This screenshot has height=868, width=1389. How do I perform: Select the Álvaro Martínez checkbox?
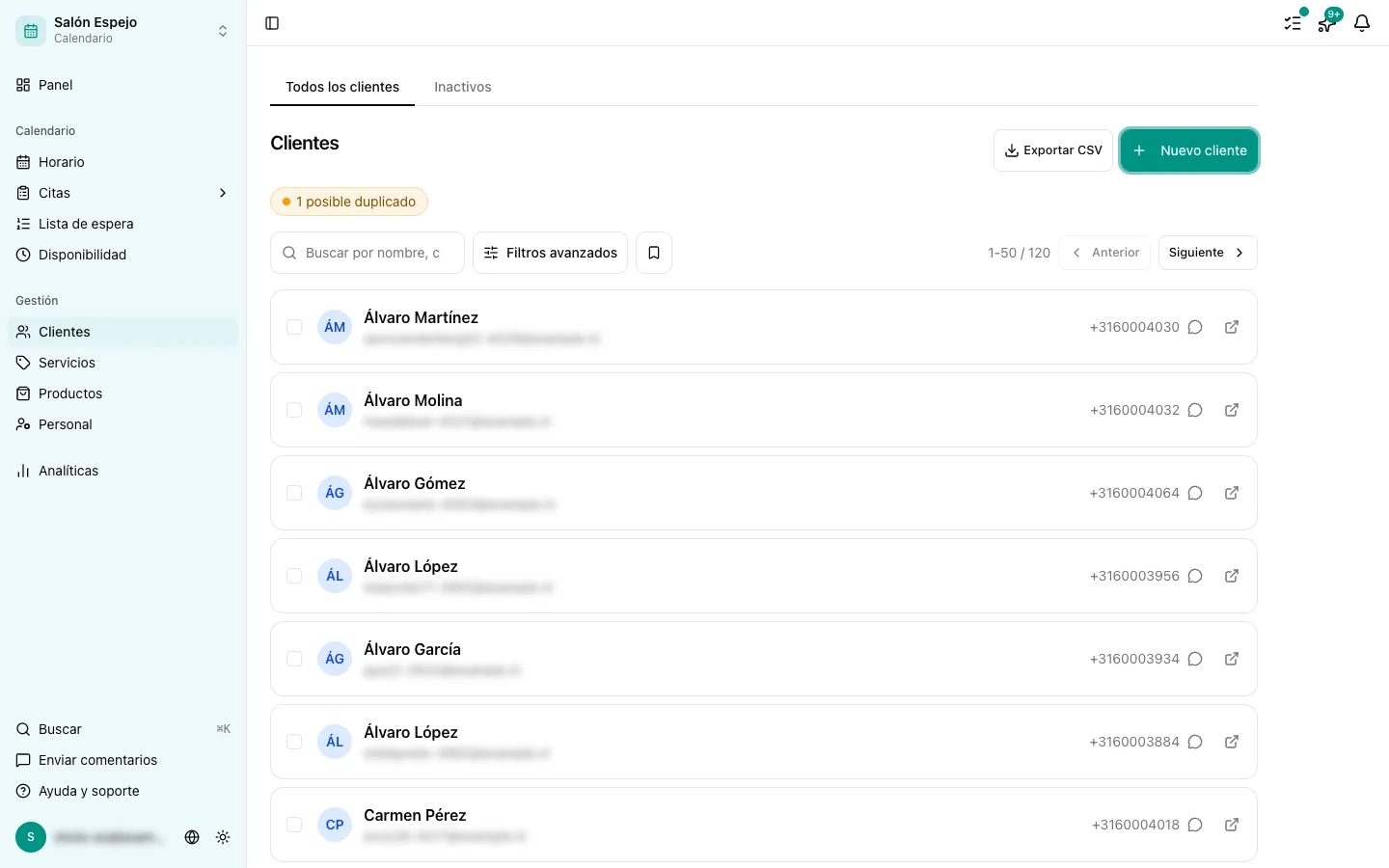294,327
